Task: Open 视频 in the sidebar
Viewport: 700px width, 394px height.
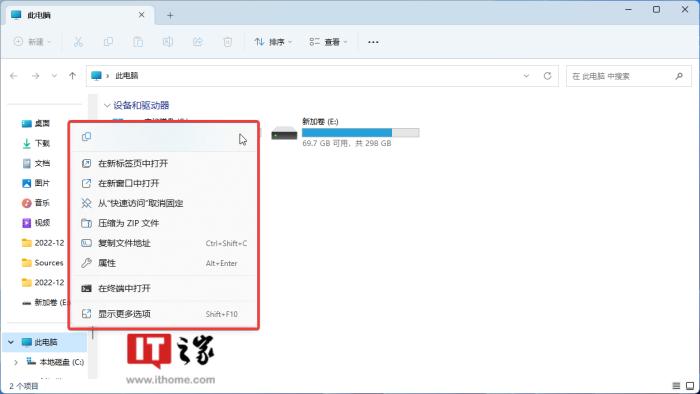Action: [36, 223]
